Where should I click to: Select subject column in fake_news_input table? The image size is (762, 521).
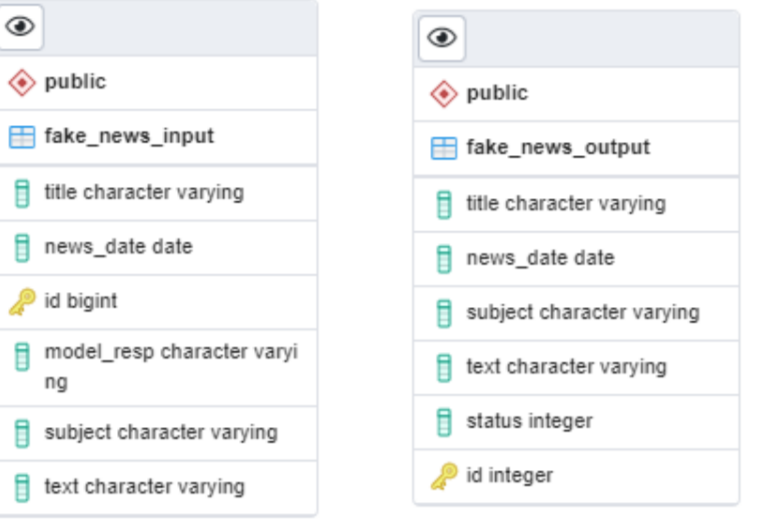(161, 433)
